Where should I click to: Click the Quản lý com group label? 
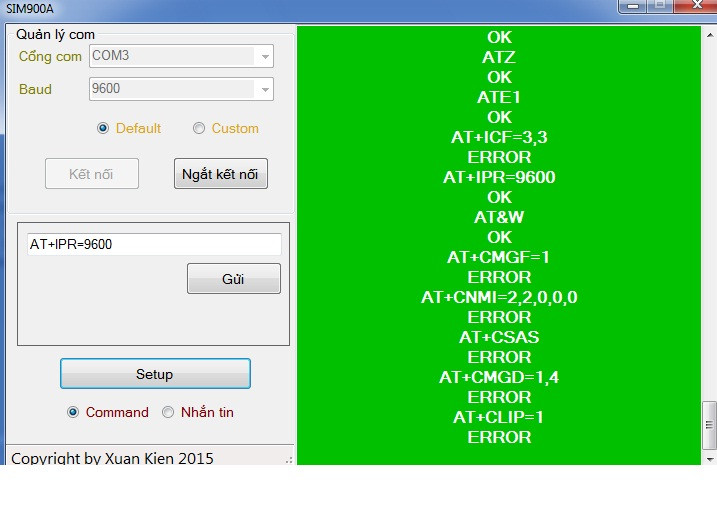[x=55, y=34]
